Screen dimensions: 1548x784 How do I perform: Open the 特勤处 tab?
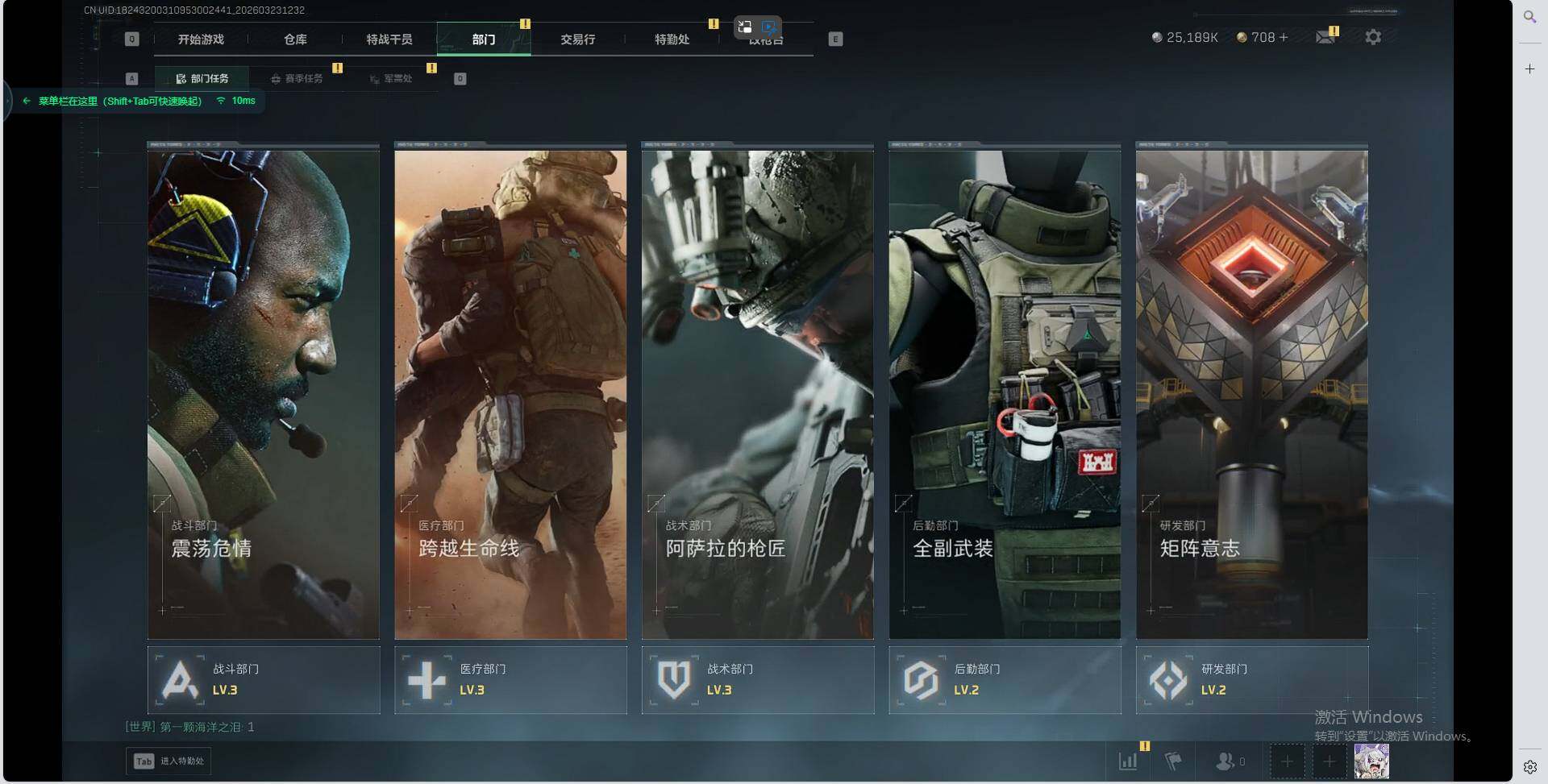coord(672,39)
